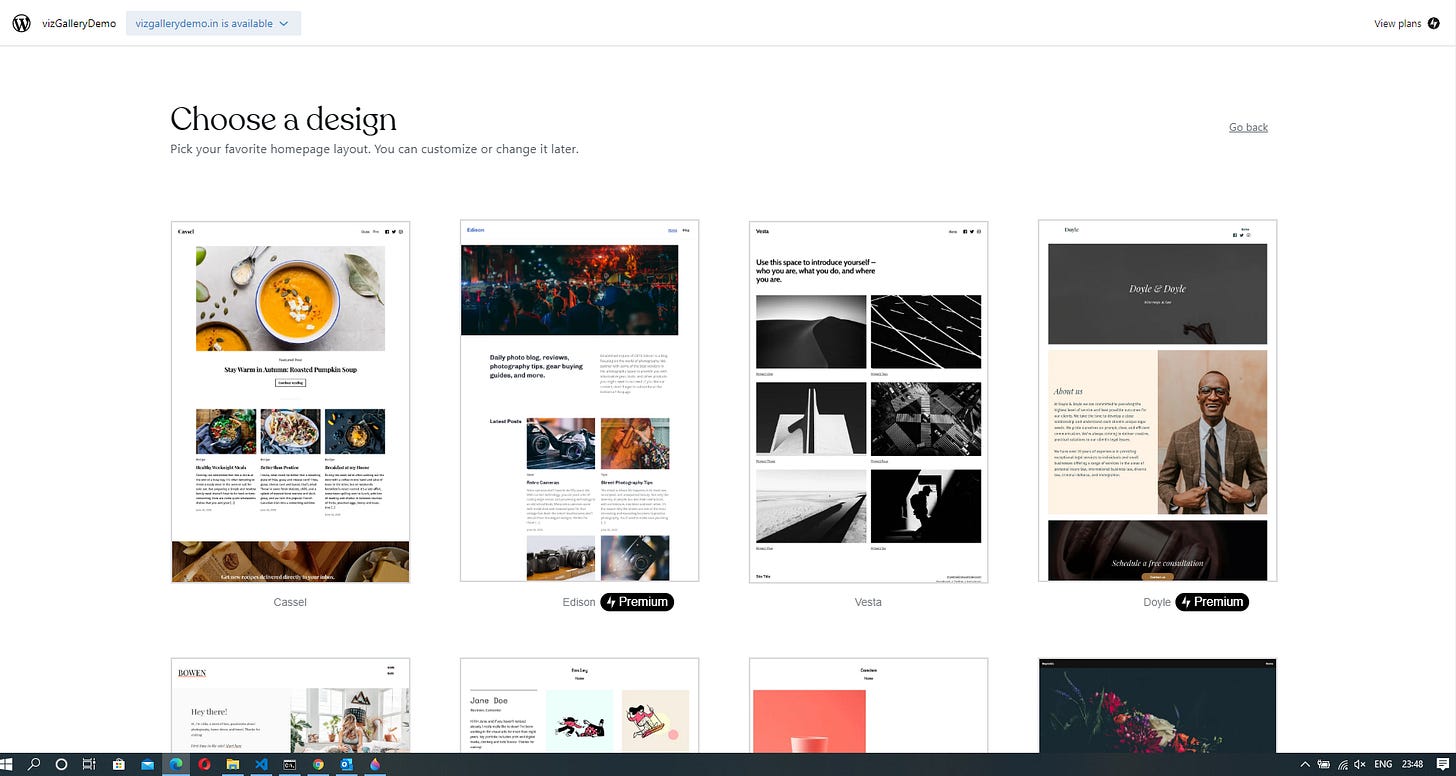Click the ENG input language indicator
Screen dimensions: 1456x776
[x=1383, y=764]
